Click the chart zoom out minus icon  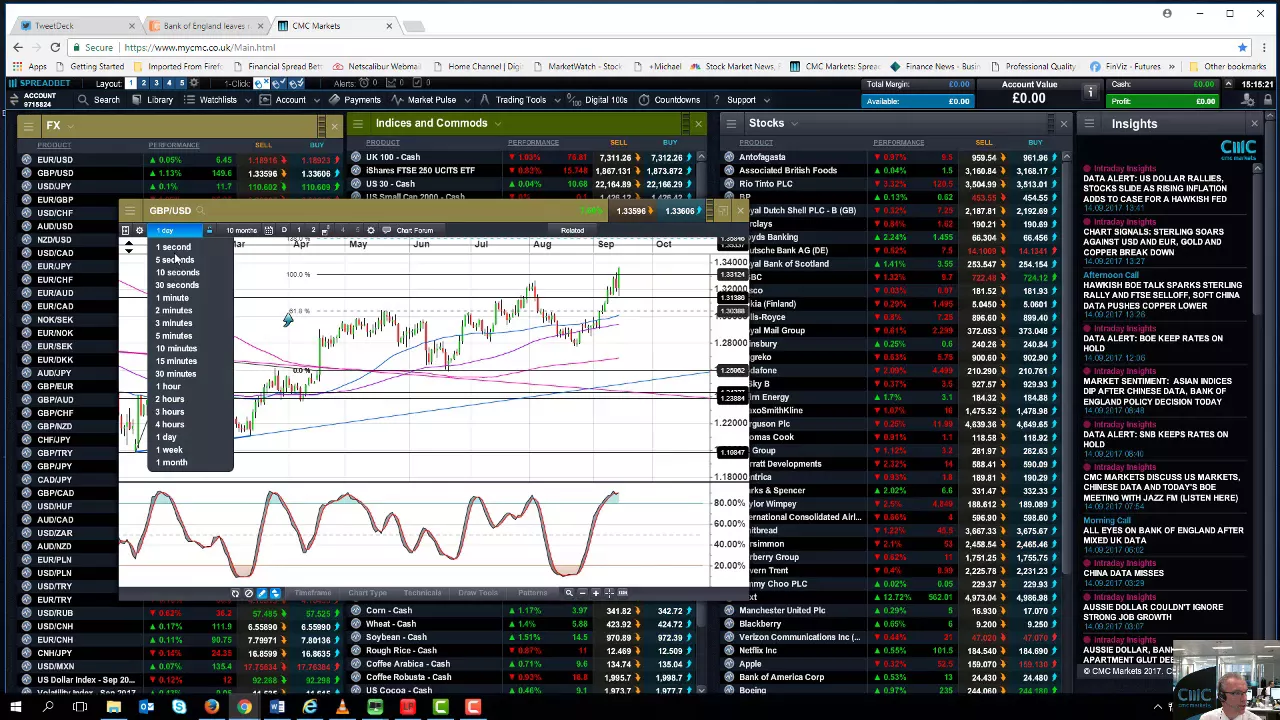tap(582, 593)
